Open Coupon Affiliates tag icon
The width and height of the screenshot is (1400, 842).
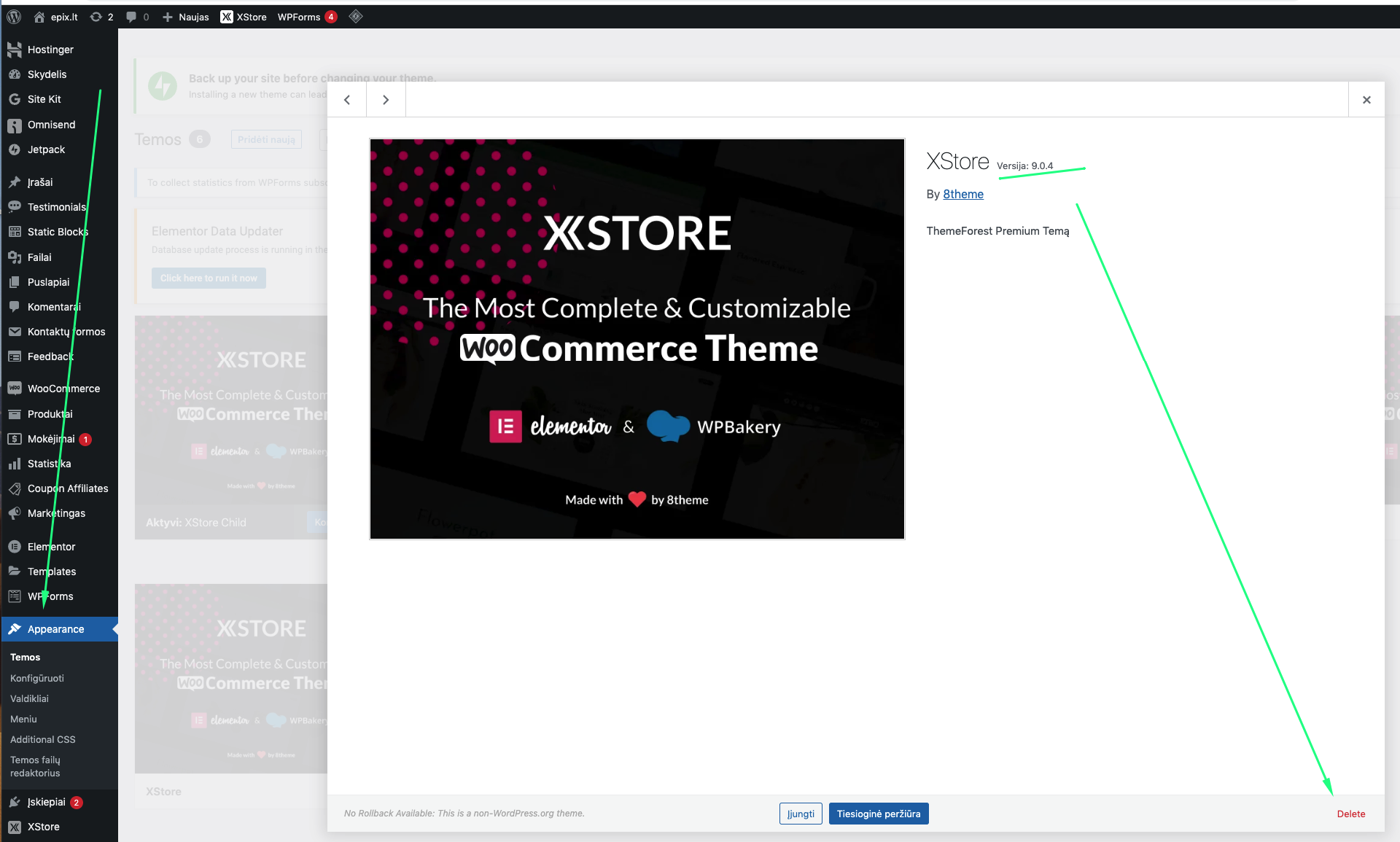click(15, 488)
